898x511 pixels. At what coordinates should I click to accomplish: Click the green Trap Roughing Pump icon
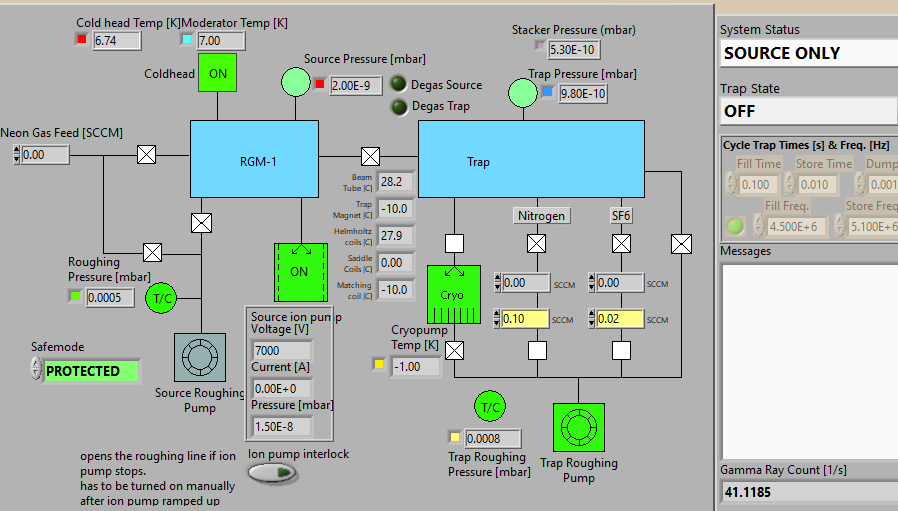click(578, 427)
